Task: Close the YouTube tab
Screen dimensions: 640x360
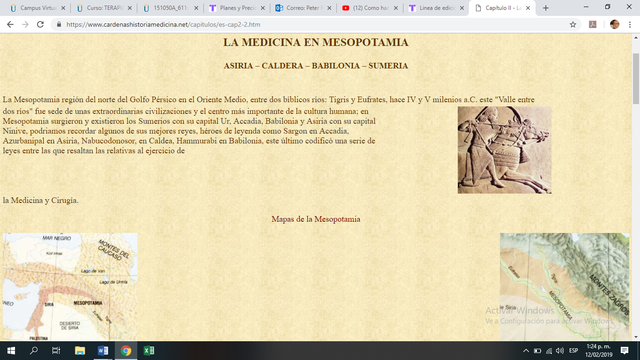Action: (396, 8)
